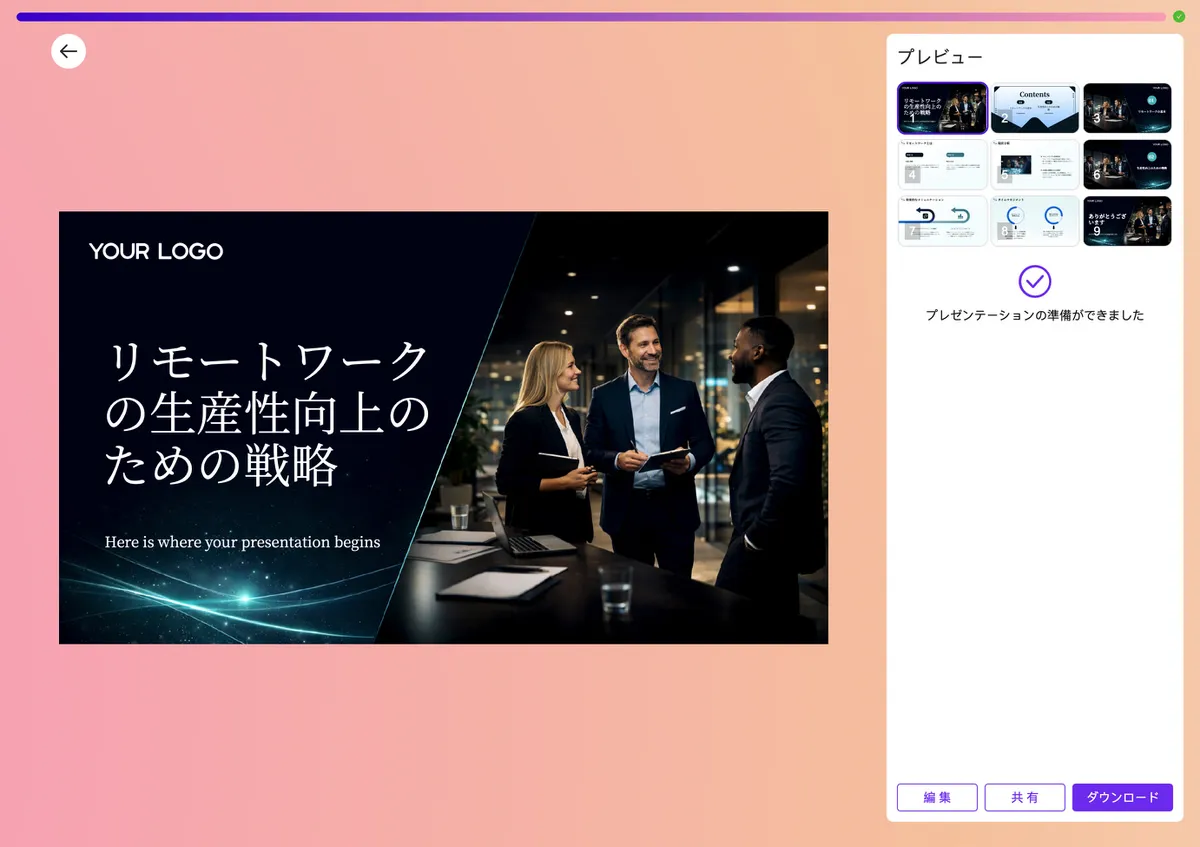Select slide 8 thumbnail with circular charts
This screenshot has width=1200, height=847.
(x=1034, y=220)
